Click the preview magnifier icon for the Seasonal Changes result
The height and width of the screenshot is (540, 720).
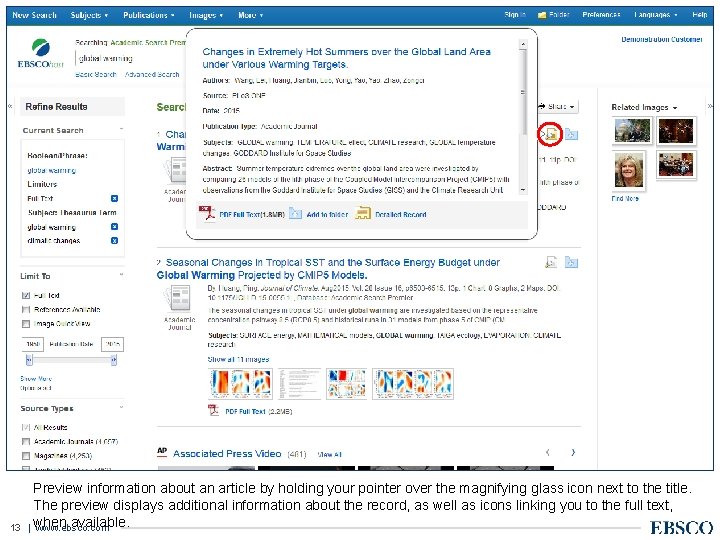pos(551,262)
